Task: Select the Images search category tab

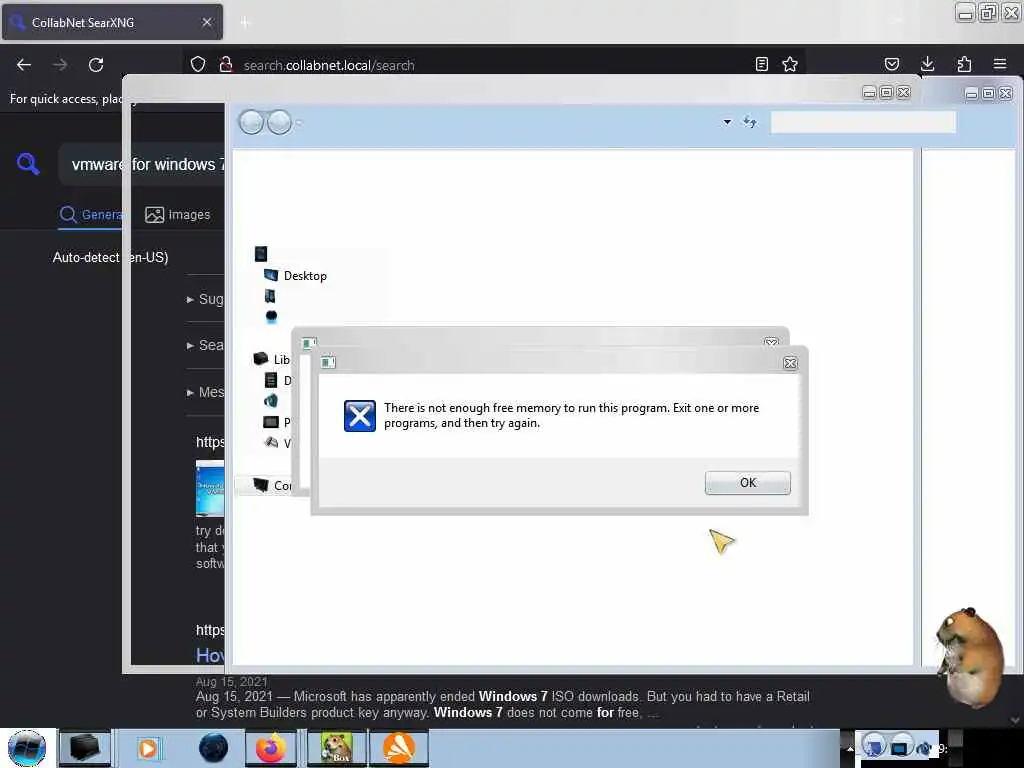Action: click(178, 214)
